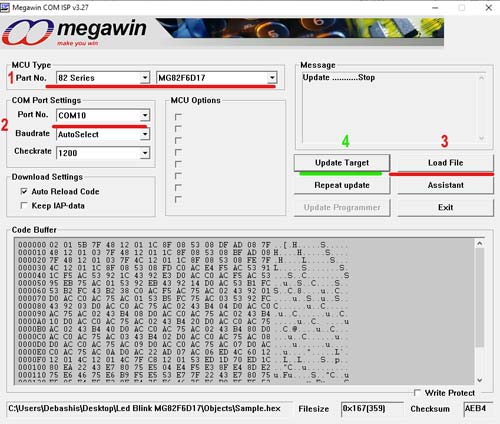Click the Megawin COM ISP title bar icon
The height and width of the screenshot is (424, 500).
tap(5, 7)
